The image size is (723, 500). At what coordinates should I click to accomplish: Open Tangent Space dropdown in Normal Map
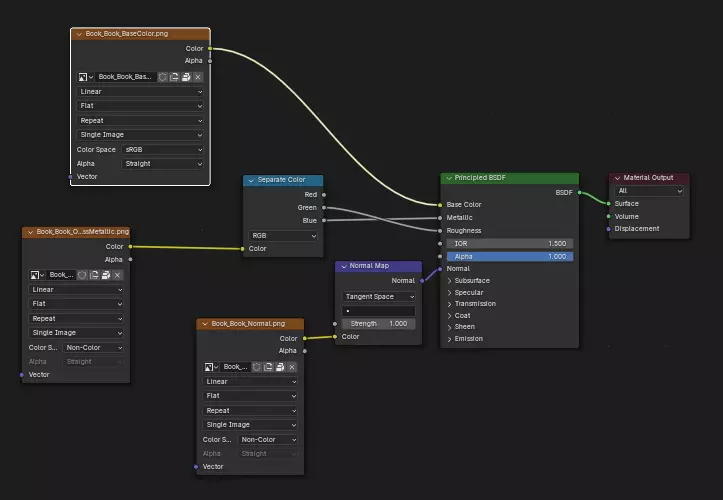pos(378,297)
